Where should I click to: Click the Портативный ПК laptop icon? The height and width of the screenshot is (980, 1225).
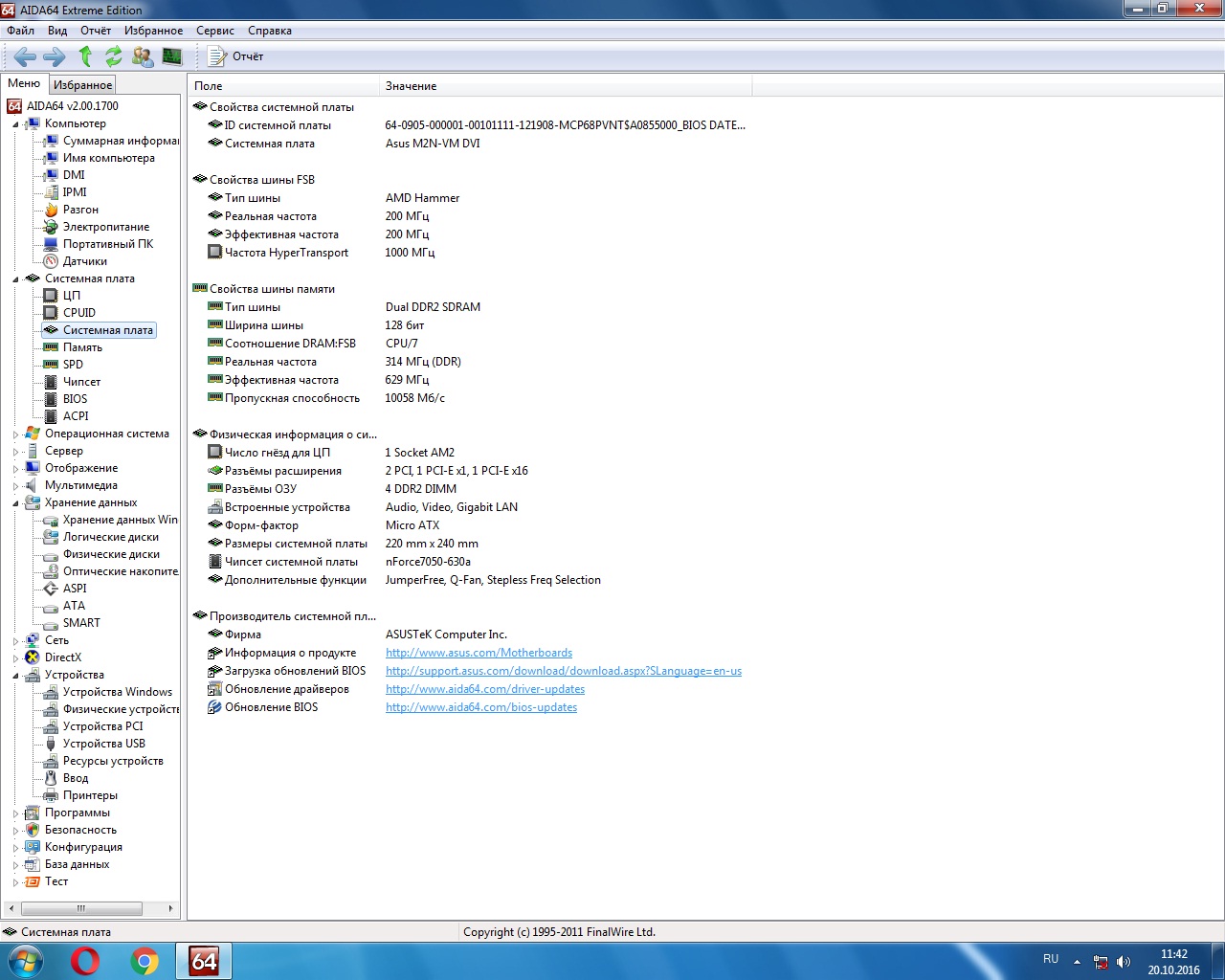coord(51,244)
